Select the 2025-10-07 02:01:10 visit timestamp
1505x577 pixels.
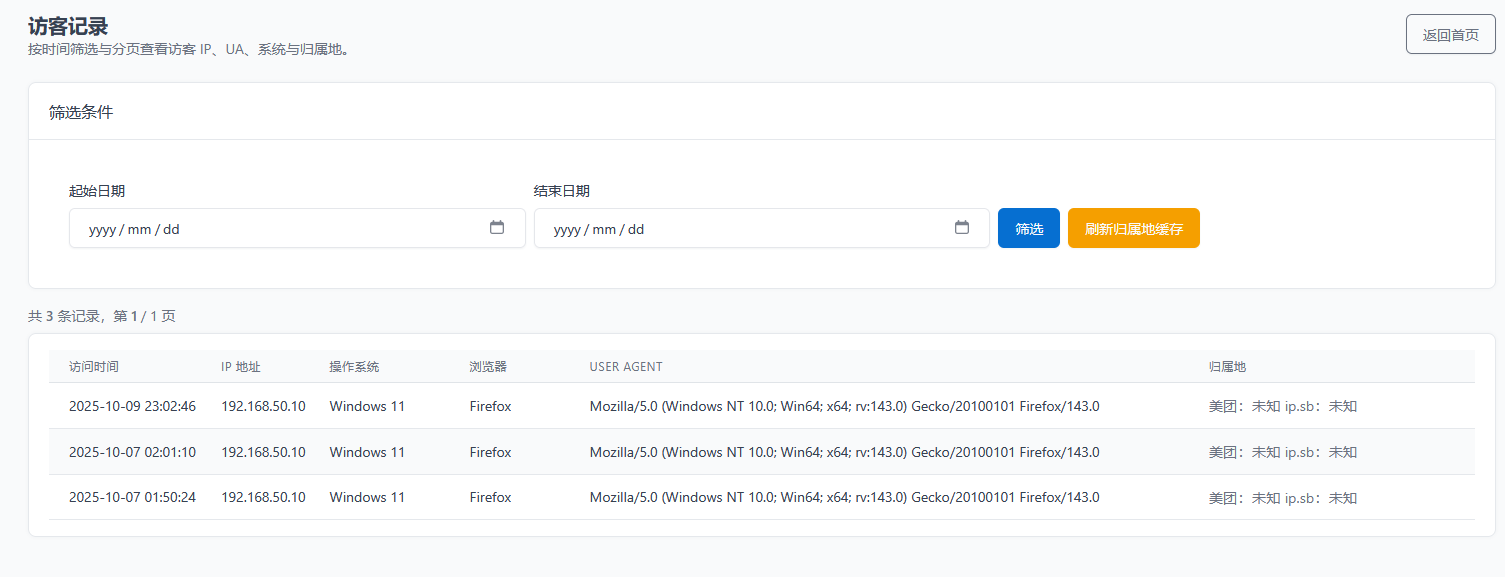click(132, 452)
